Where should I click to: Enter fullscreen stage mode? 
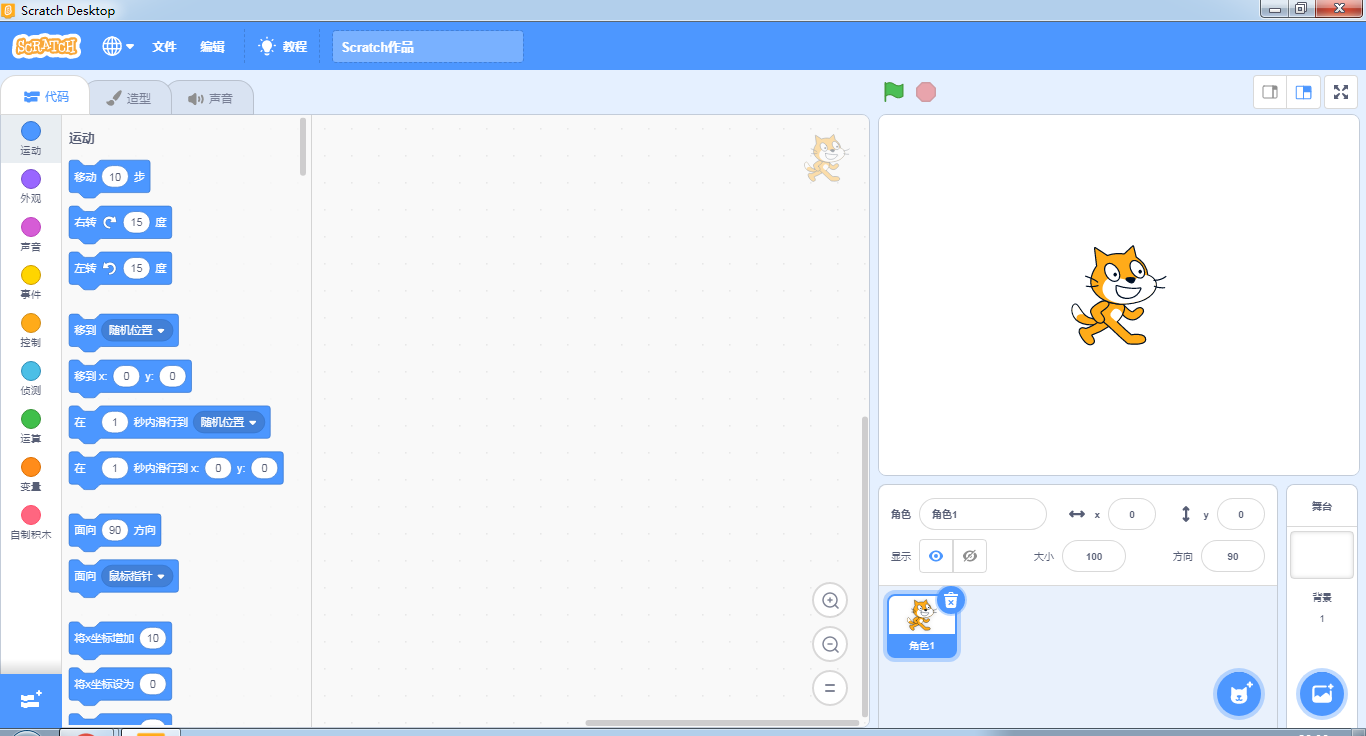click(x=1341, y=91)
